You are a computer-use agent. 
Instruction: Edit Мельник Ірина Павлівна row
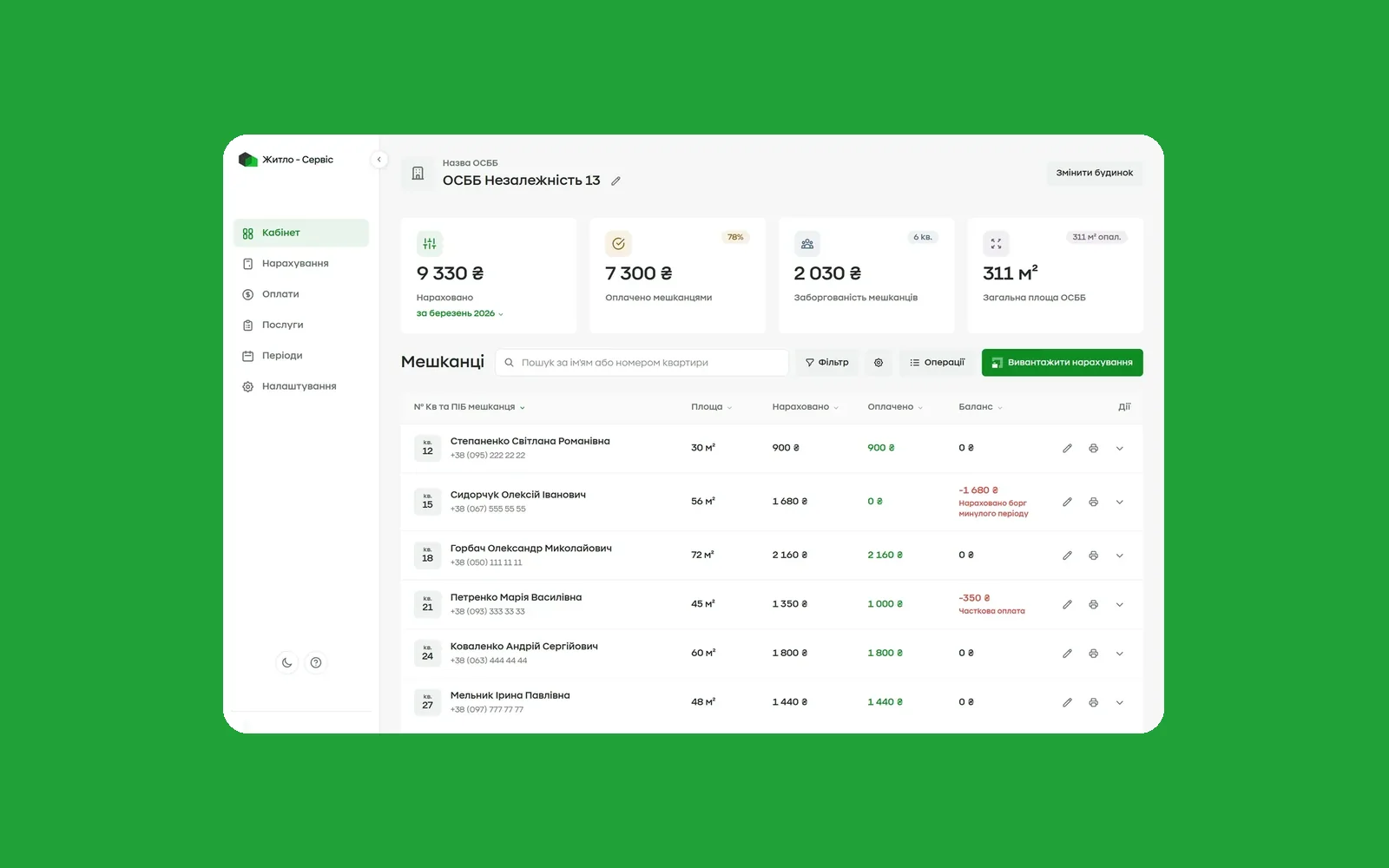[x=1067, y=703]
